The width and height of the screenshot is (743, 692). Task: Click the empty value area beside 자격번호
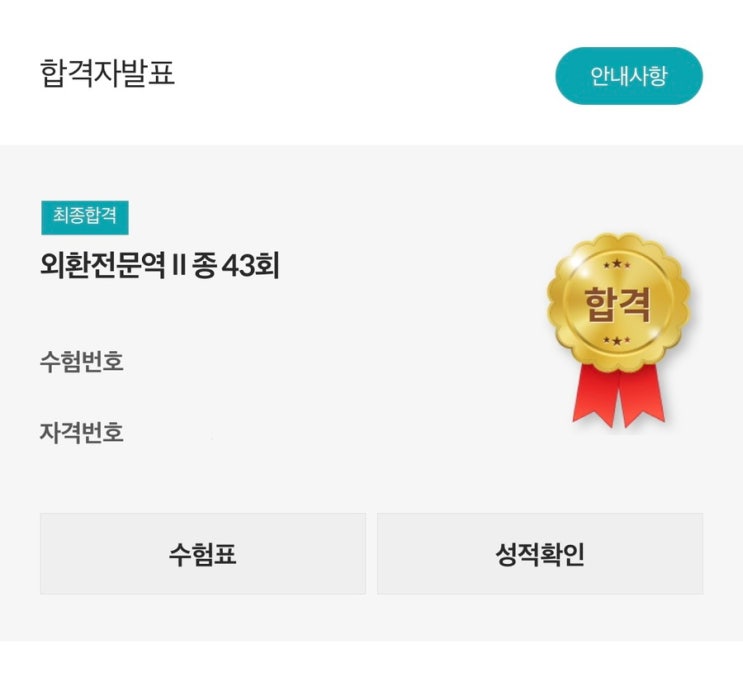pyautogui.click(x=250, y=433)
